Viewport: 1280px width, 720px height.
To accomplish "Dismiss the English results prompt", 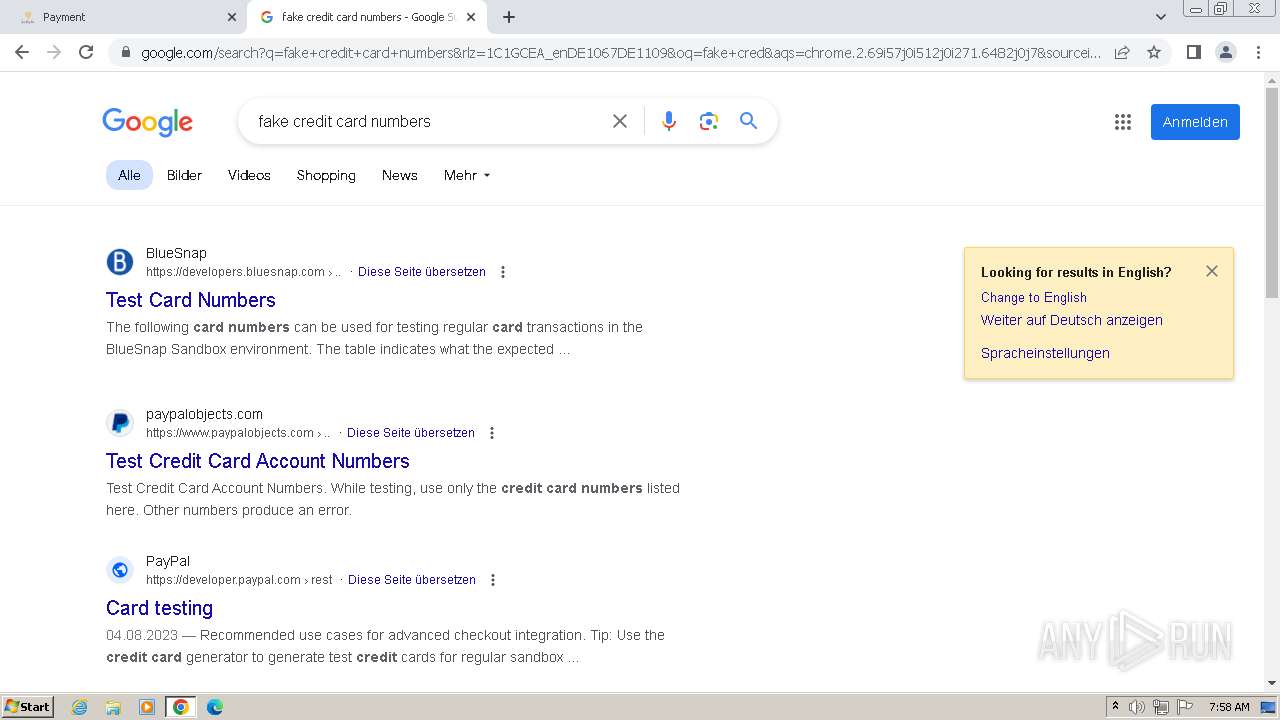I will pyautogui.click(x=1212, y=271).
